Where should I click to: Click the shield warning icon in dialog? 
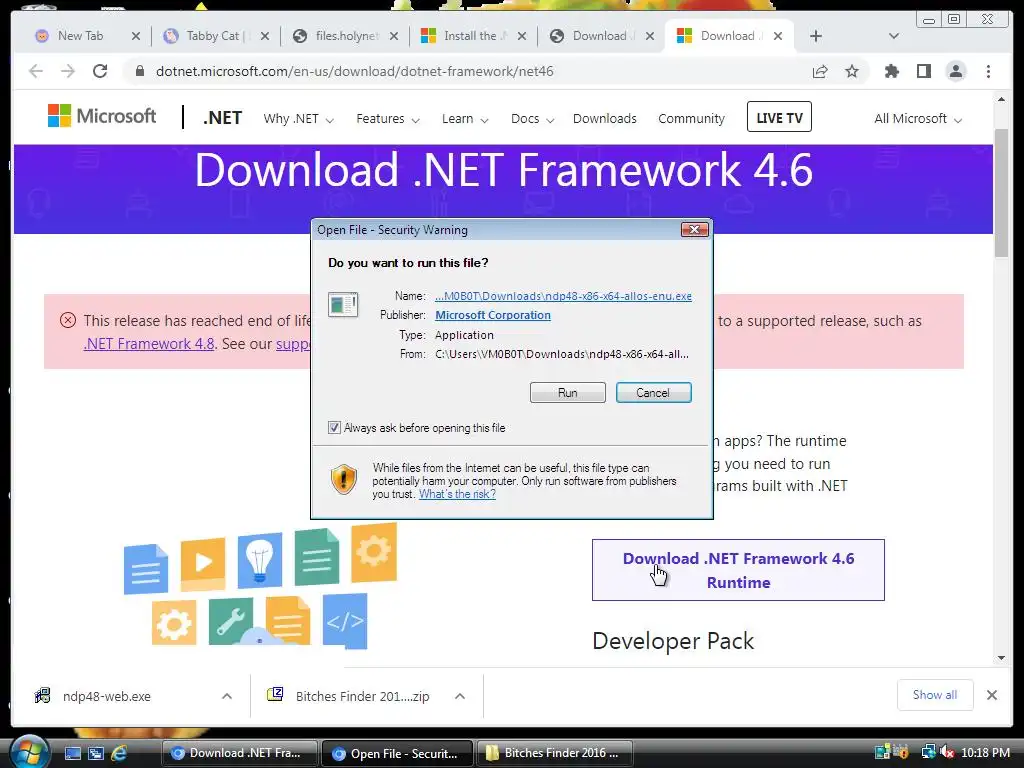pyautogui.click(x=344, y=479)
